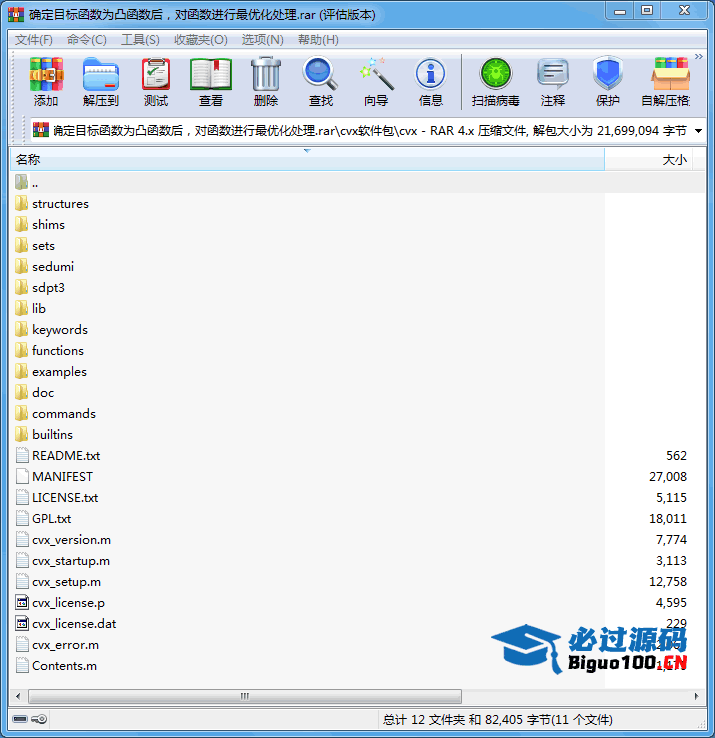Select the cvx_license.dat file
Image resolution: width=715 pixels, height=738 pixels.
tap(74, 624)
